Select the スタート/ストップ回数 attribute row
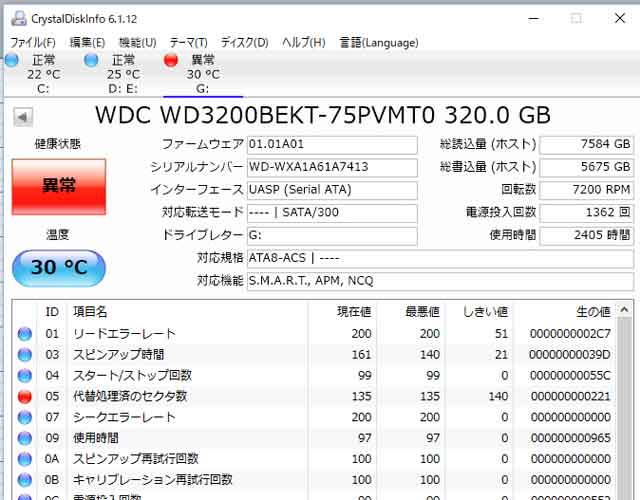 pos(314,376)
